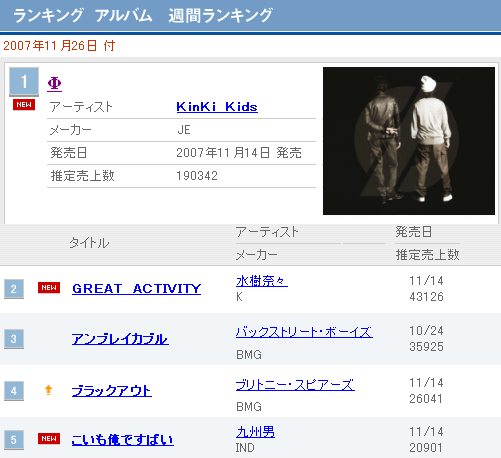Open the KinKi Kids artist link
This screenshot has width=501, height=458.
point(217,107)
